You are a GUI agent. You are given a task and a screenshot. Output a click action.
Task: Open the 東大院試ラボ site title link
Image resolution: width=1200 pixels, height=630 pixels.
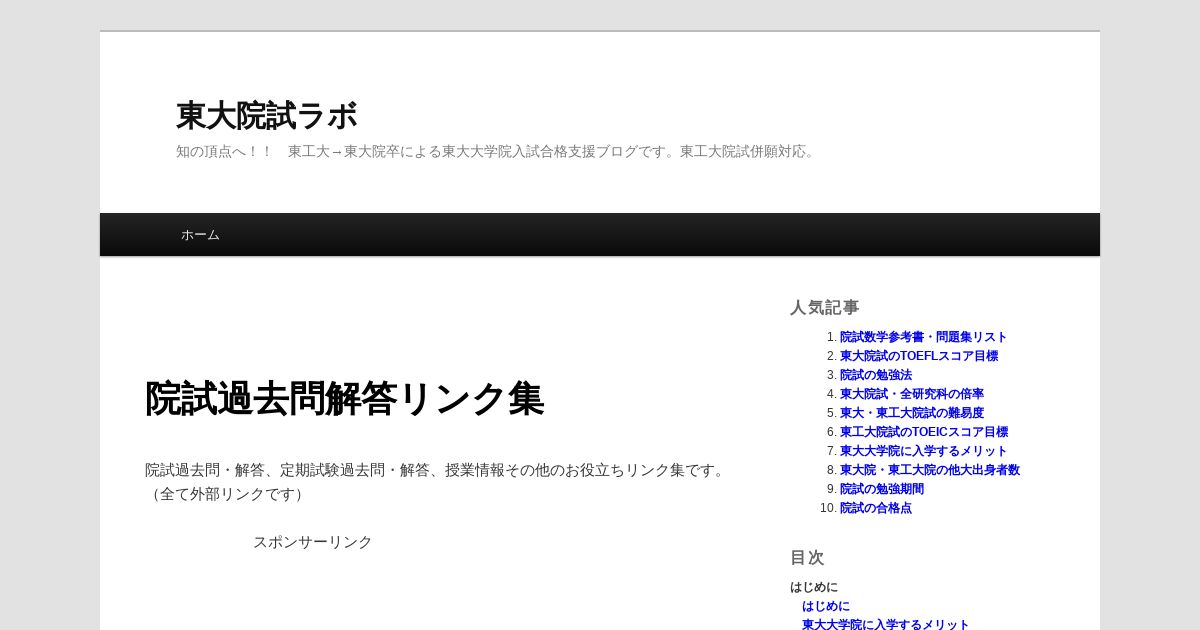(266, 116)
